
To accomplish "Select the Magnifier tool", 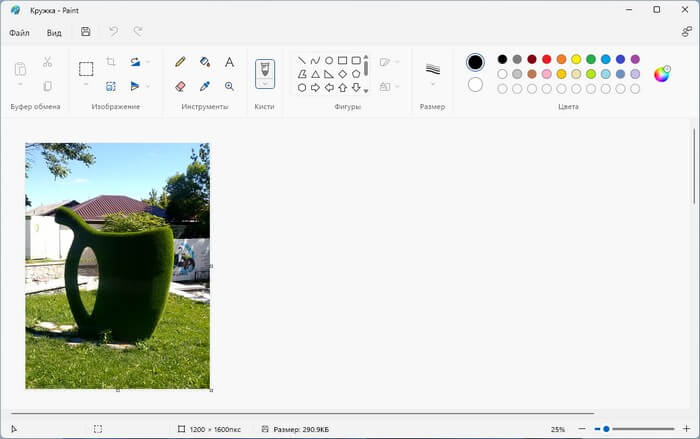I will tap(229, 87).
